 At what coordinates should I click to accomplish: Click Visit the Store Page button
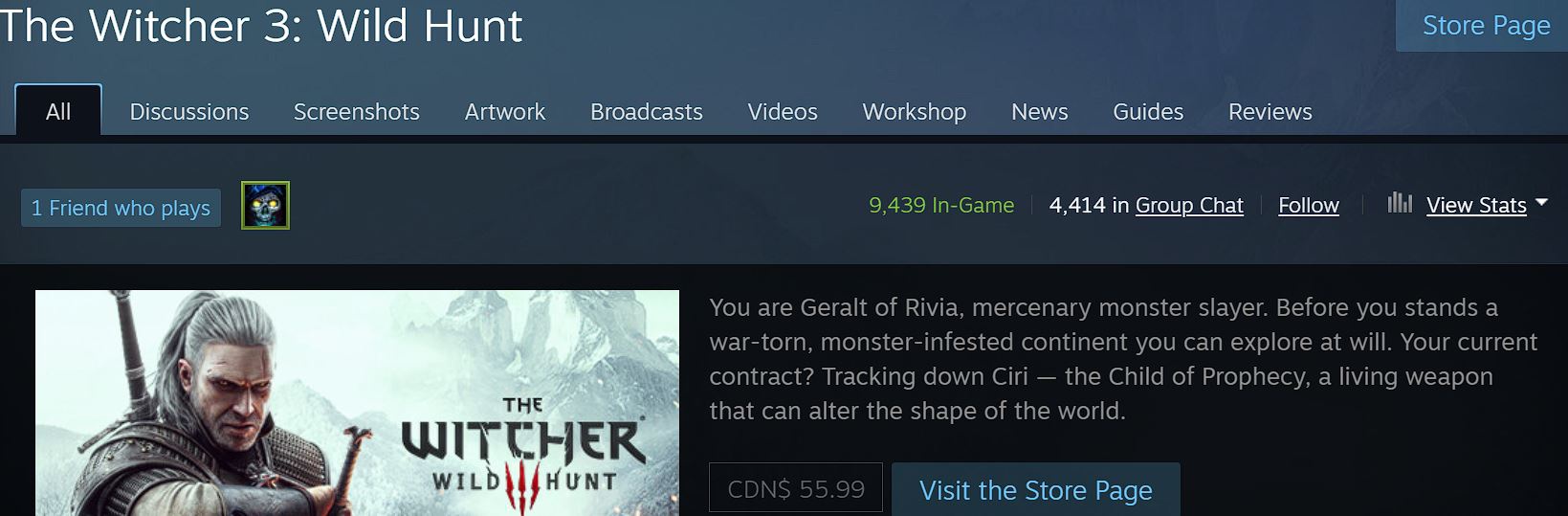click(1036, 489)
